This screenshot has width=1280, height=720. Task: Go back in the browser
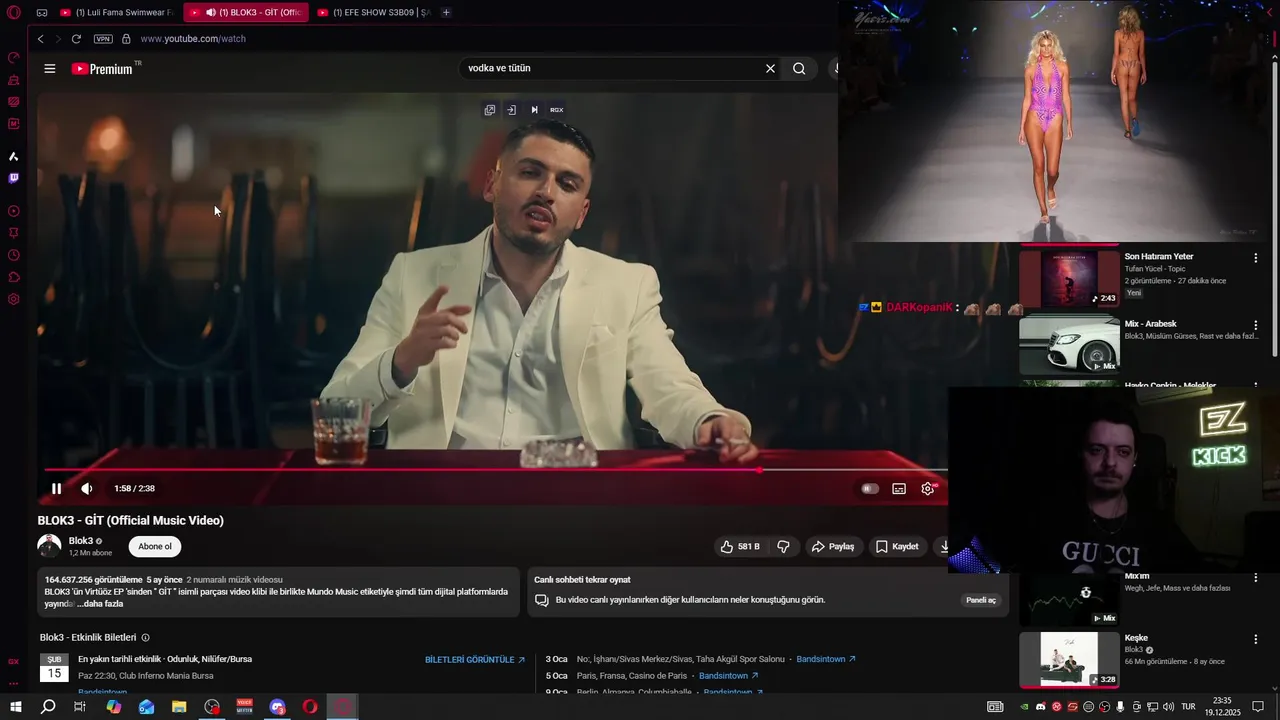(40, 39)
